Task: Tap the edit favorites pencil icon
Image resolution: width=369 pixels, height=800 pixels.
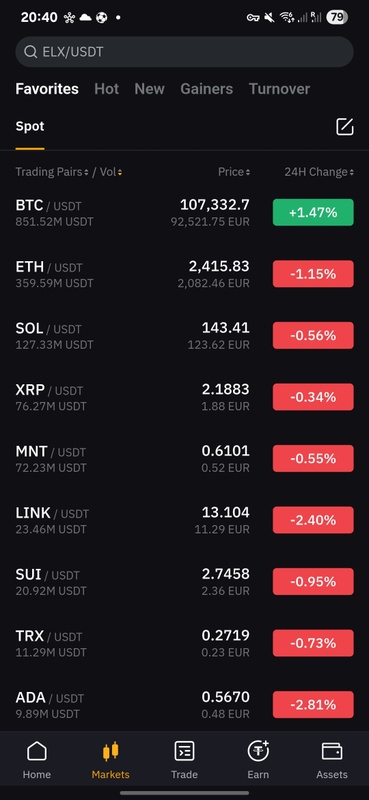Action: click(345, 127)
